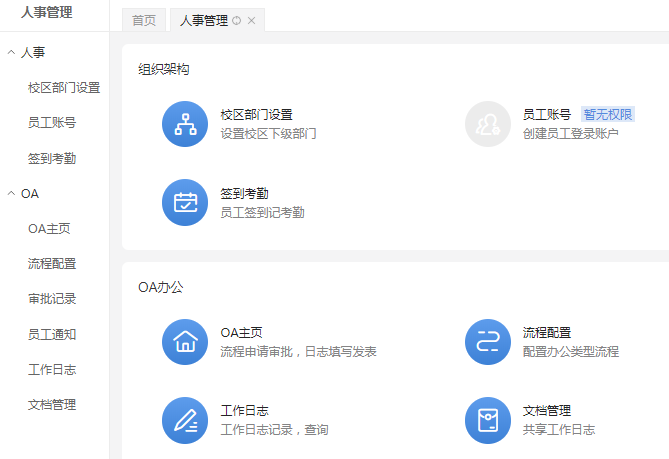The image size is (669, 459).
Task: Open the 签到考勤 calendar check icon
Action: click(185, 202)
